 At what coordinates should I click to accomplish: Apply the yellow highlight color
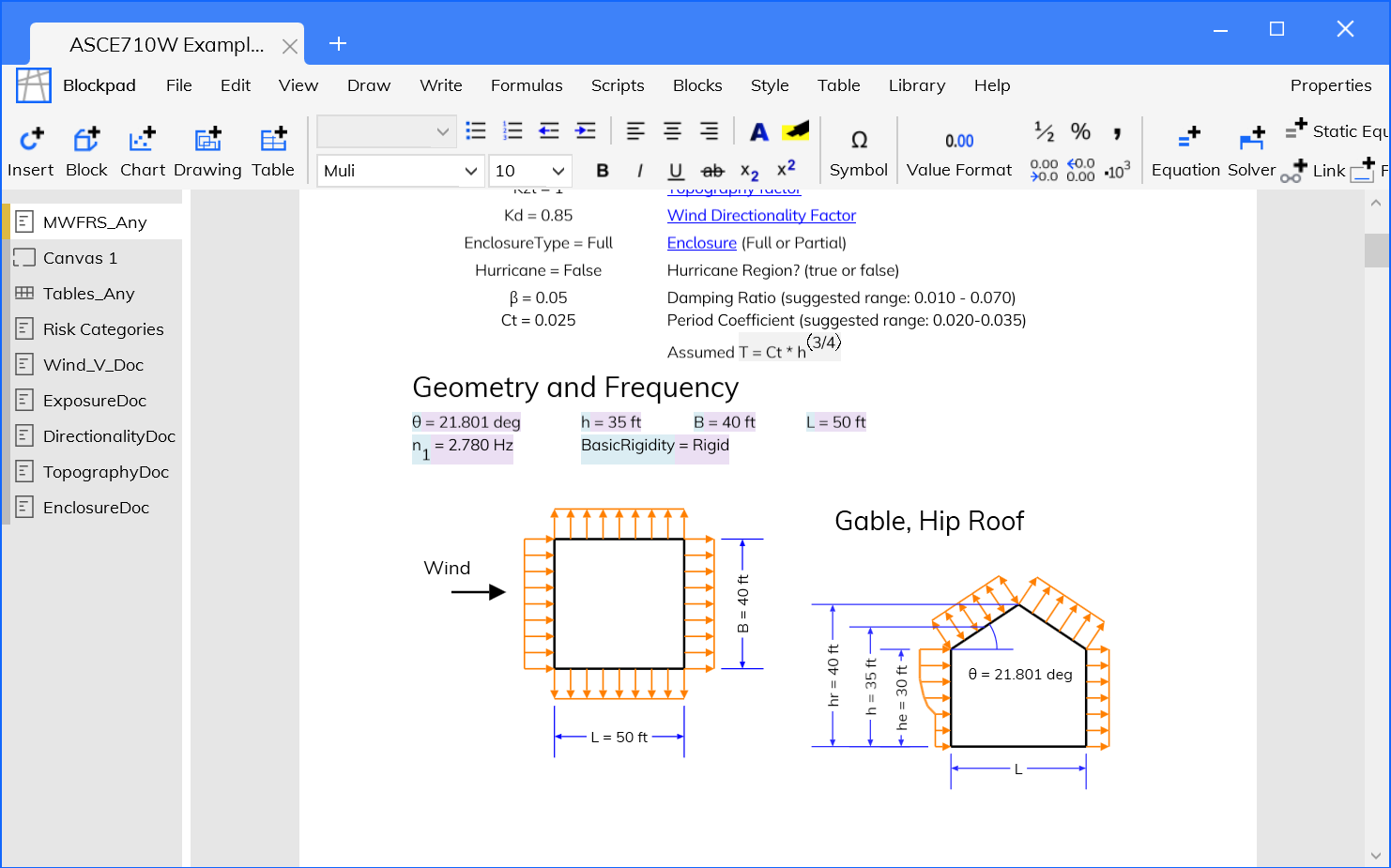(796, 131)
